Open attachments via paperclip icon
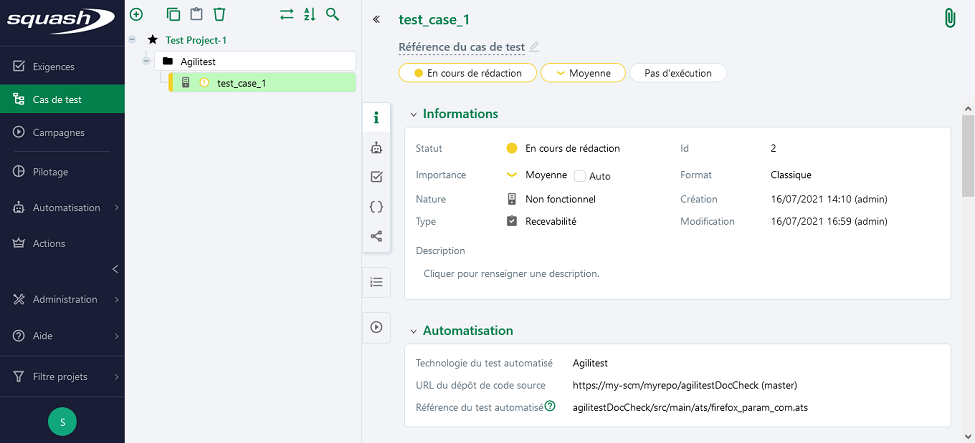This screenshot has height=443, width=975. click(x=948, y=18)
